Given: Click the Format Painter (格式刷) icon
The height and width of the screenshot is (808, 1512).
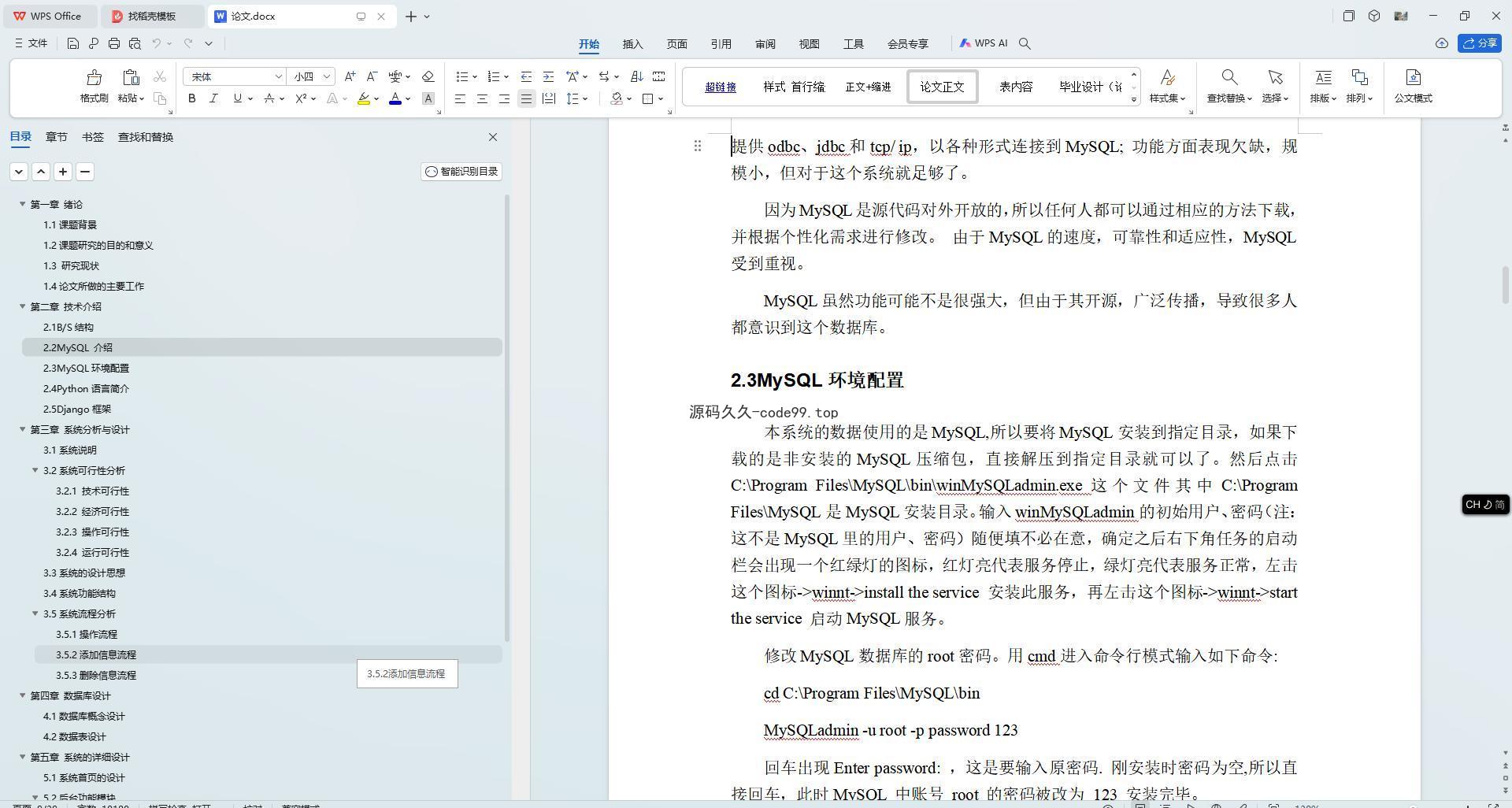Looking at the screenshot, I should coord(94,77).
